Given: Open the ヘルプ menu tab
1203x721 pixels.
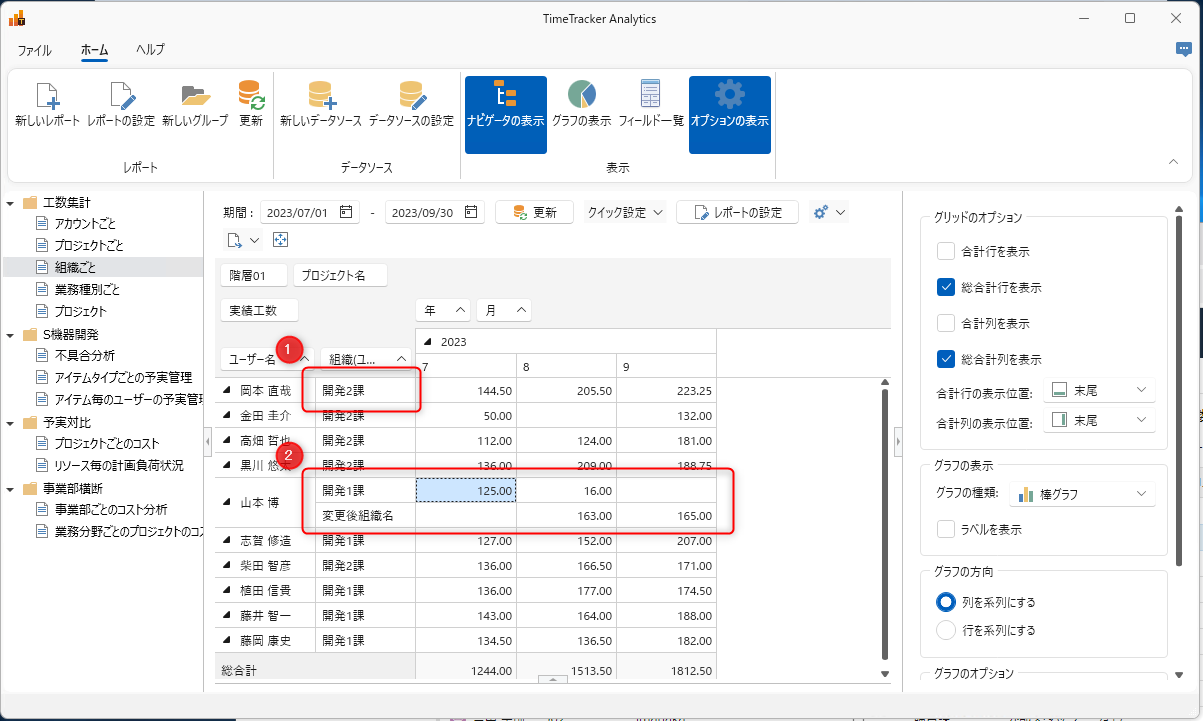Looking at the screenshot, I should 150,49.
